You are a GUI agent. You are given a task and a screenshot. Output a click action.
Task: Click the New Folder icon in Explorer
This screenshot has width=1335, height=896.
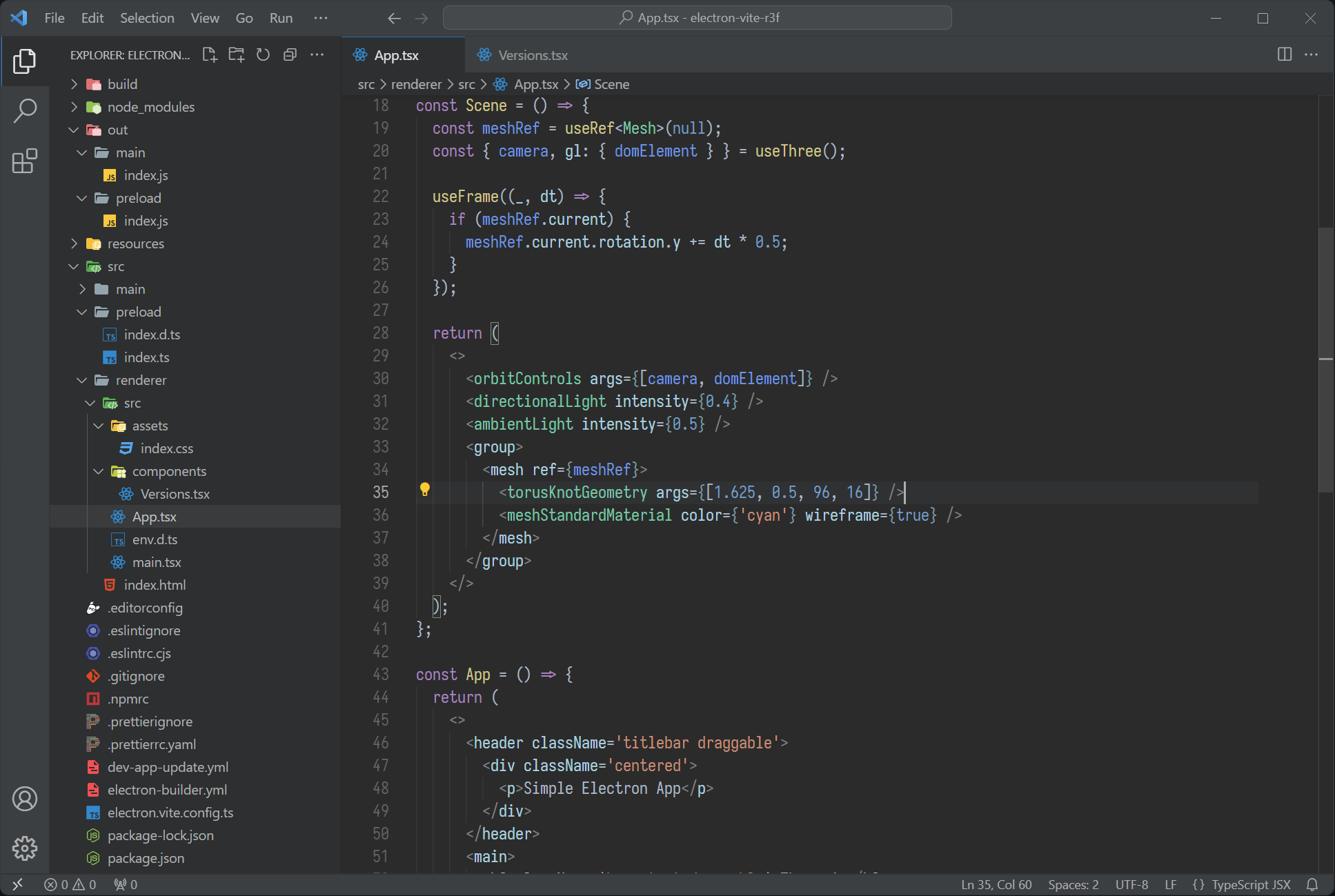pyautogui.click(x=237, y=54)
